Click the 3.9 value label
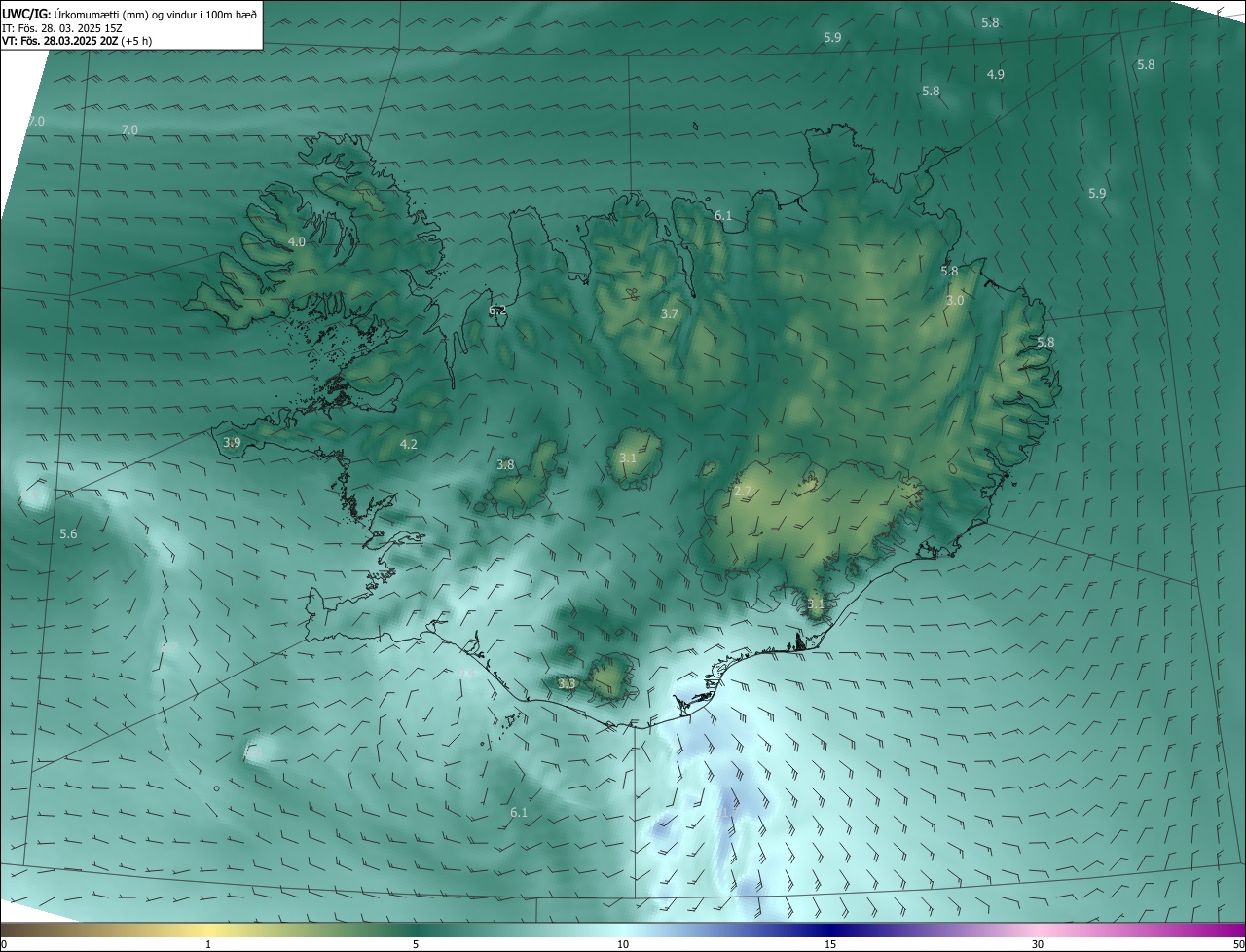1246x952 pixels. [232, 442]
